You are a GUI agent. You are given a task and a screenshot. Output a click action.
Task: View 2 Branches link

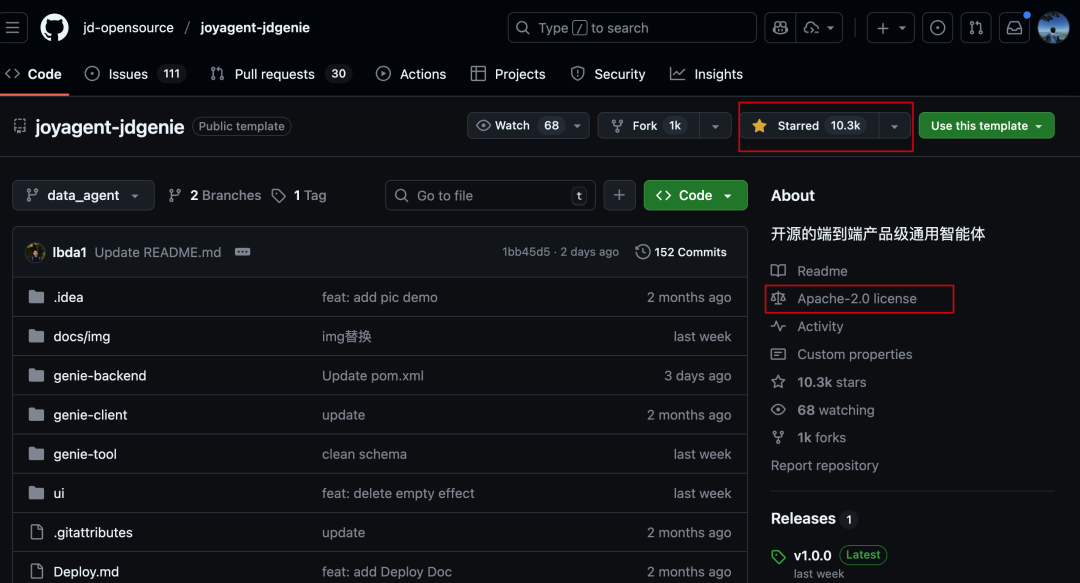[x=215, y=196]
